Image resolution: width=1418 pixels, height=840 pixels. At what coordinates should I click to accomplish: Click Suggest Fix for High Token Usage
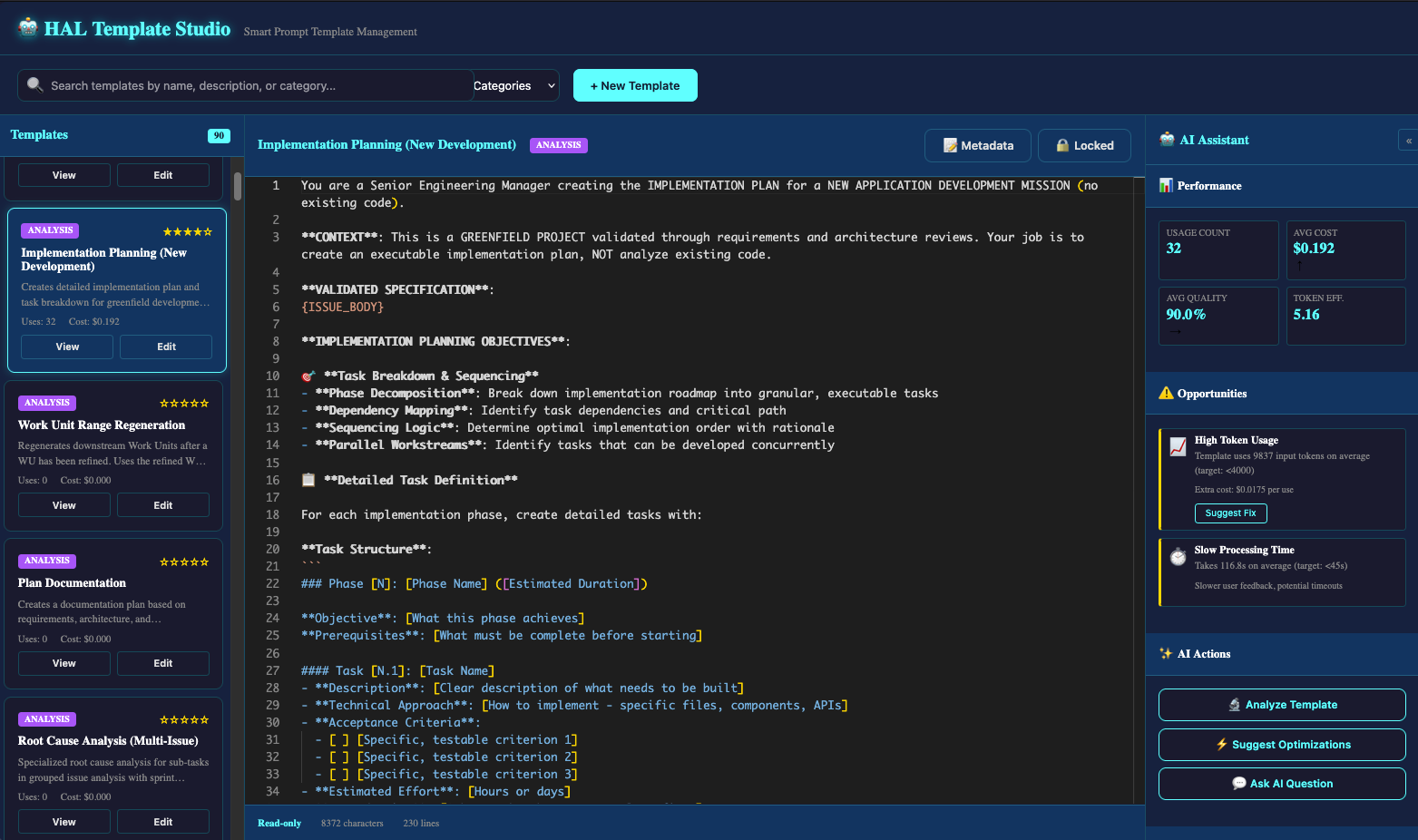(x=1230, y=513)
